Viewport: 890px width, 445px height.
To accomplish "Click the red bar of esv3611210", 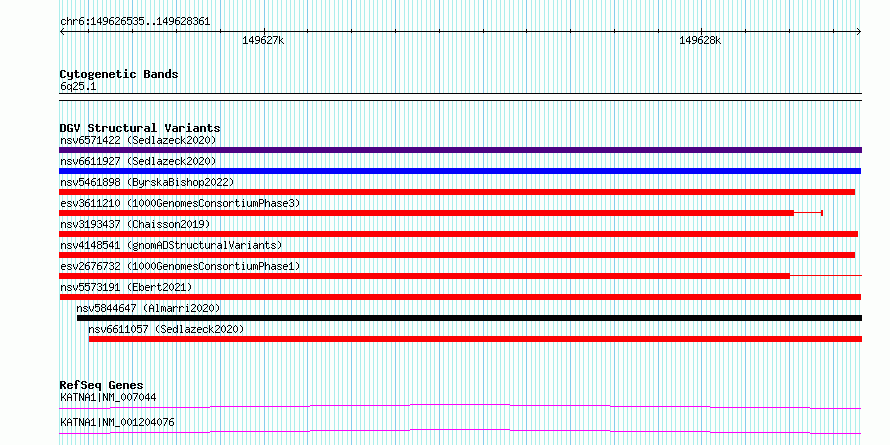I will pos(426,213).
